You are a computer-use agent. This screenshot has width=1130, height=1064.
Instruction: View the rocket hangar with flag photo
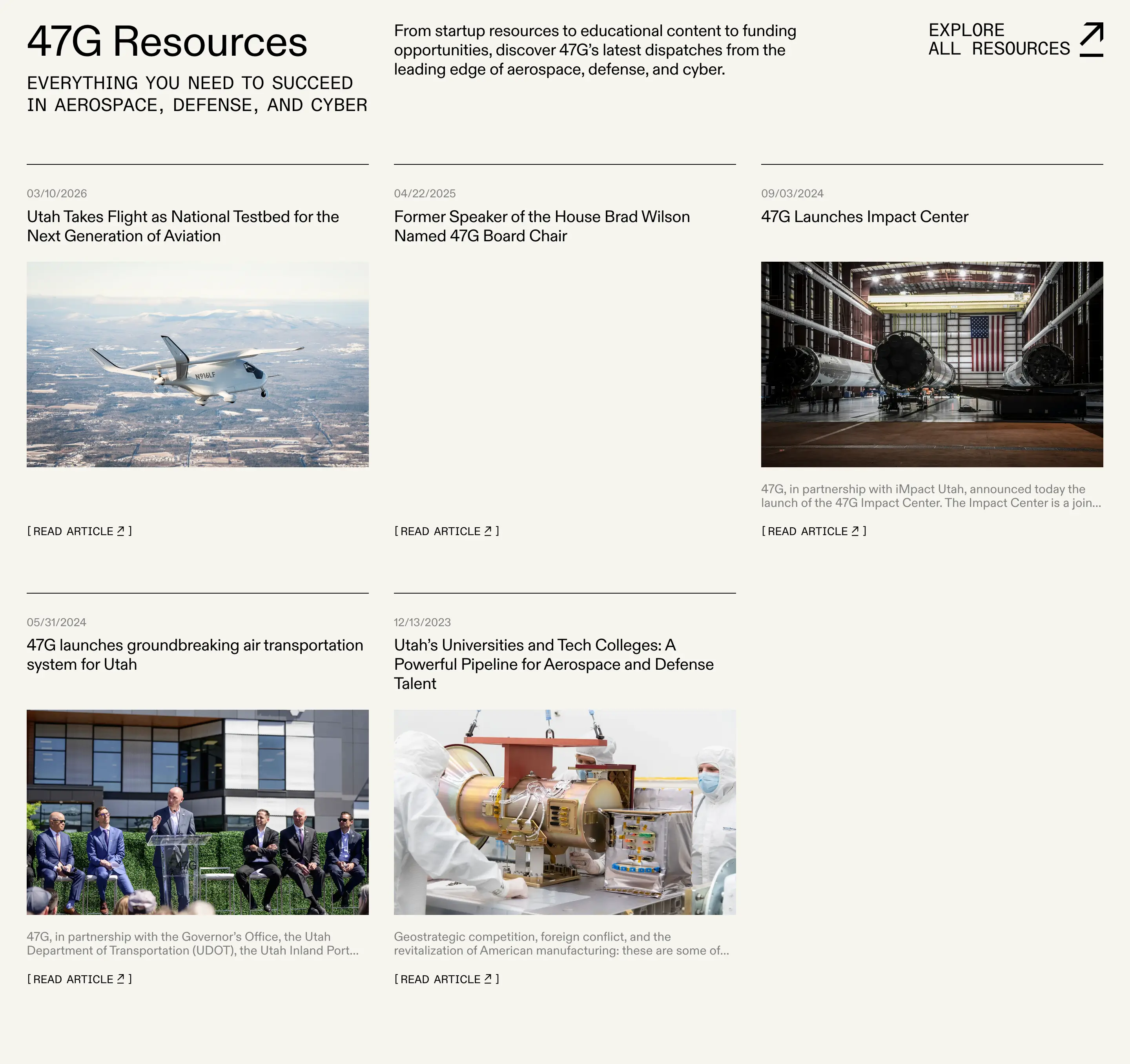[932, 364]
